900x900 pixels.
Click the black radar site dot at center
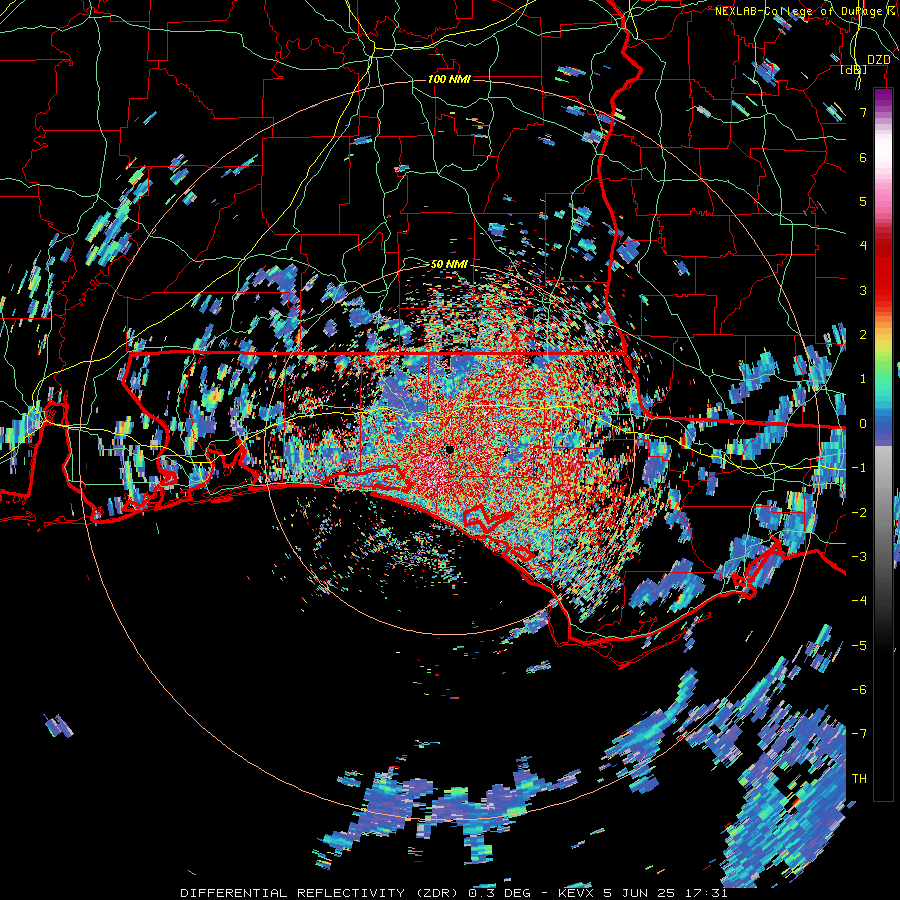449,449
